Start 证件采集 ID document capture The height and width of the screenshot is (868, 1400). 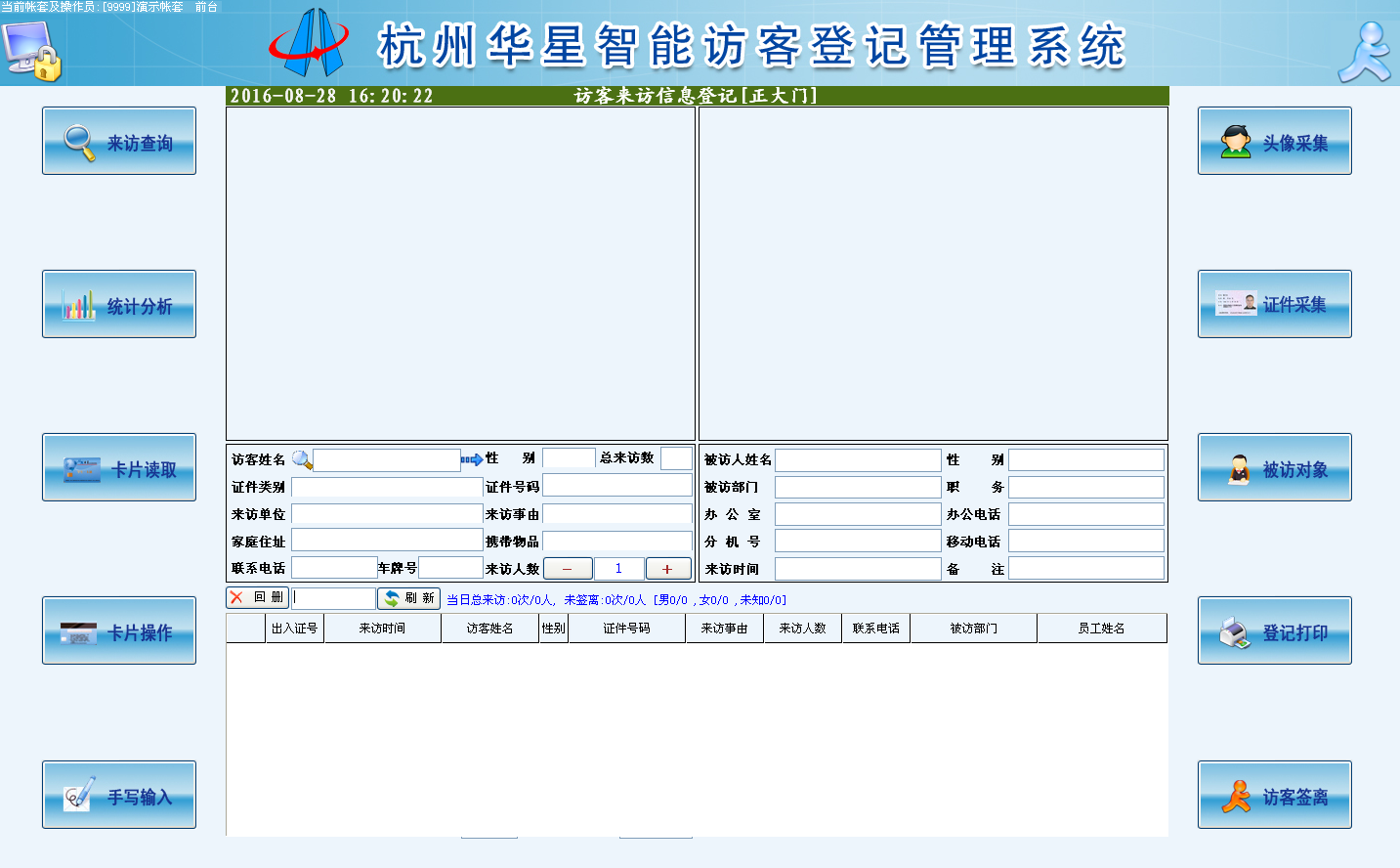(1275, 304)
